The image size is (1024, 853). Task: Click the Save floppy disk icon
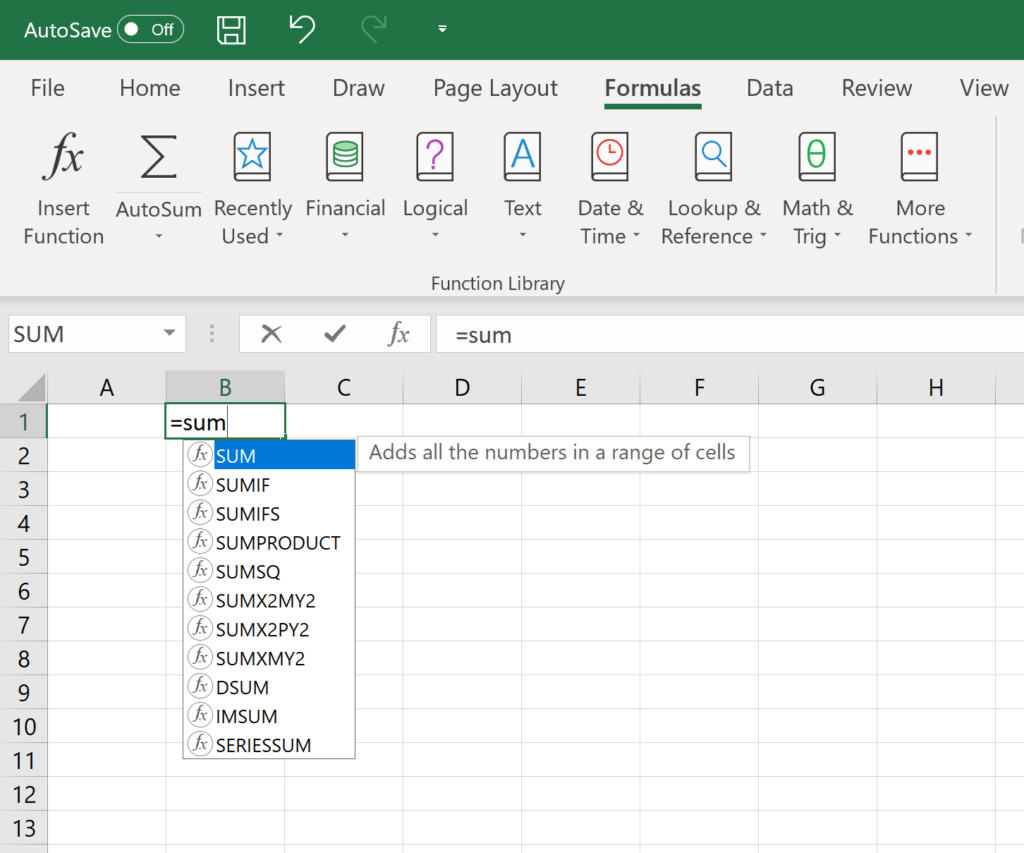coord(231,29)
